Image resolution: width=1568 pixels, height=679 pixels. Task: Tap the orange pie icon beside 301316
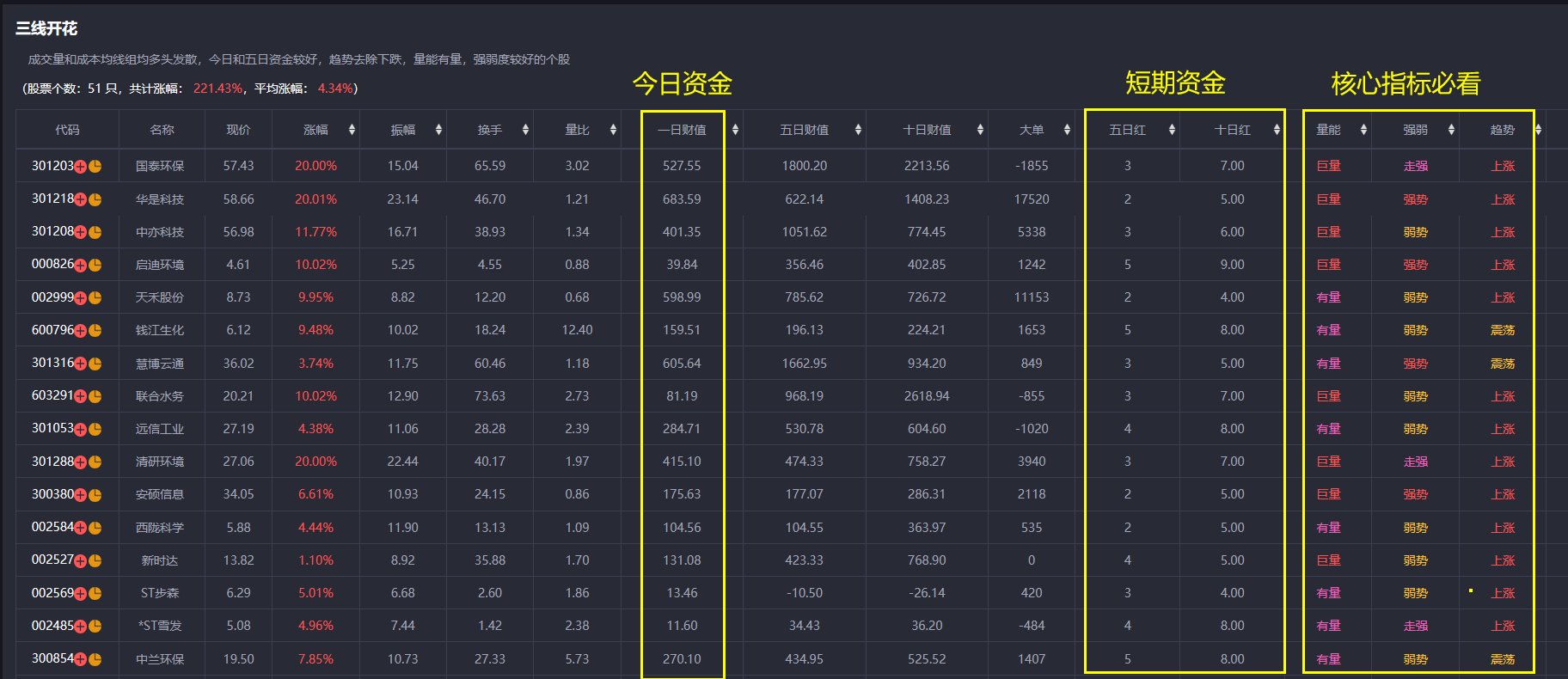tap(95, 364)
